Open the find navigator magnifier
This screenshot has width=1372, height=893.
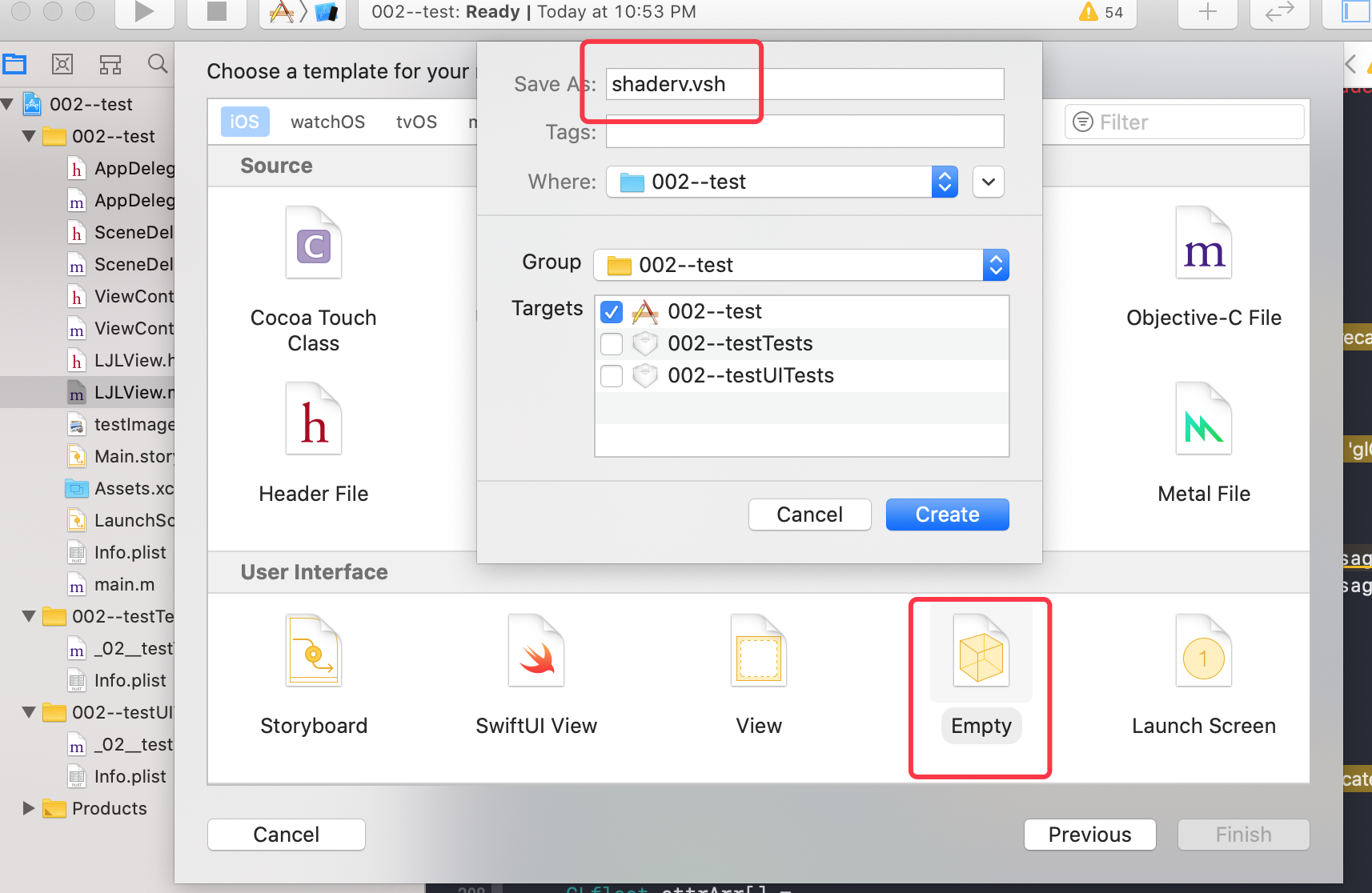click(x=158, y=64)
